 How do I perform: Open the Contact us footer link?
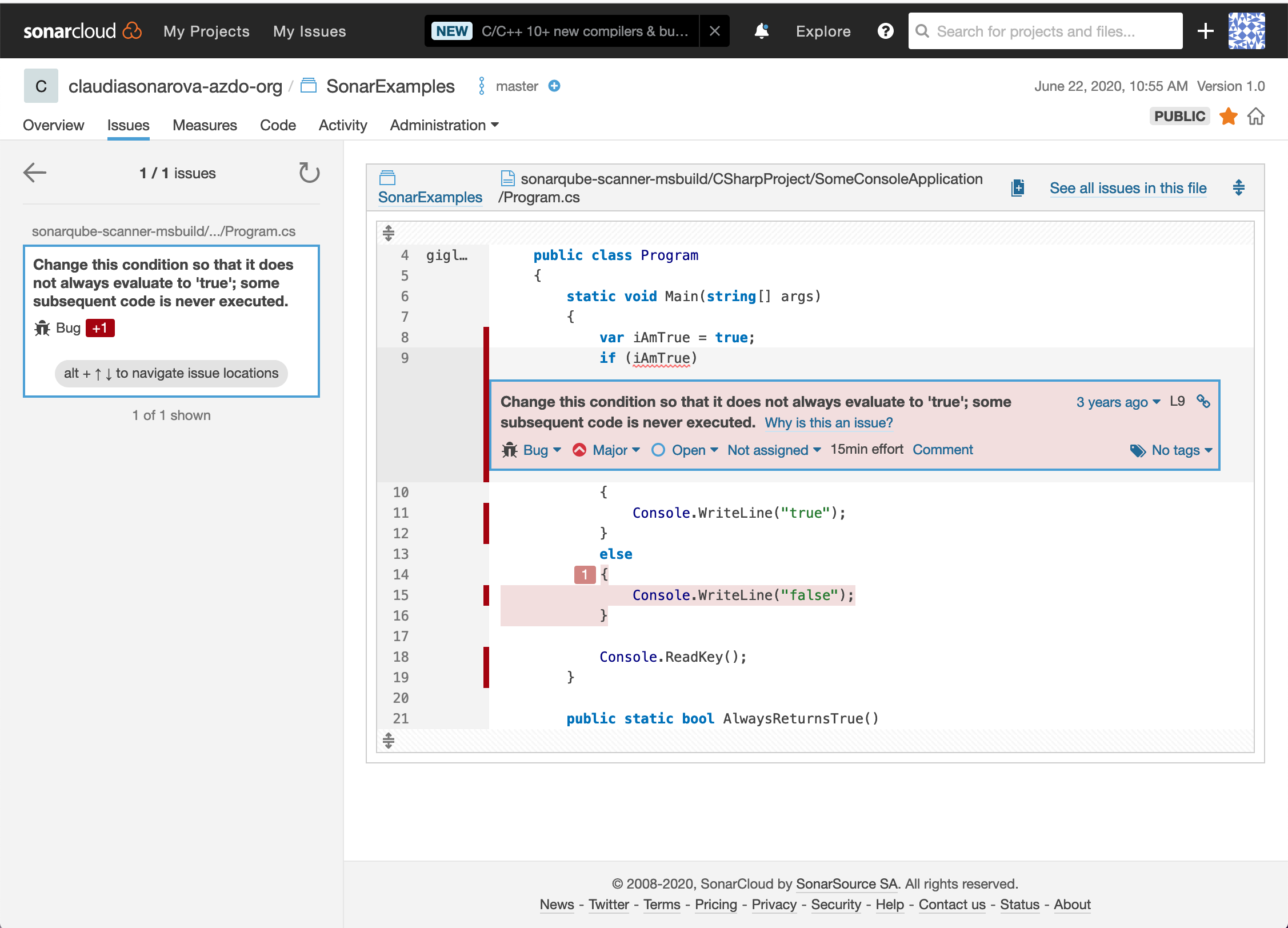(x=952, y=904)
